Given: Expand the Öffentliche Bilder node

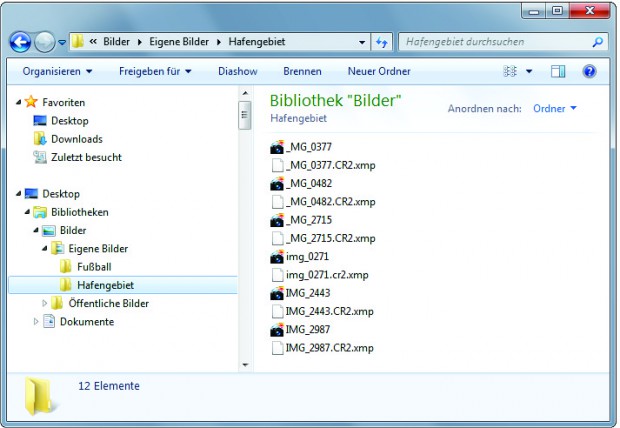Looking at the screenshot, I should (x=44, y=303).
